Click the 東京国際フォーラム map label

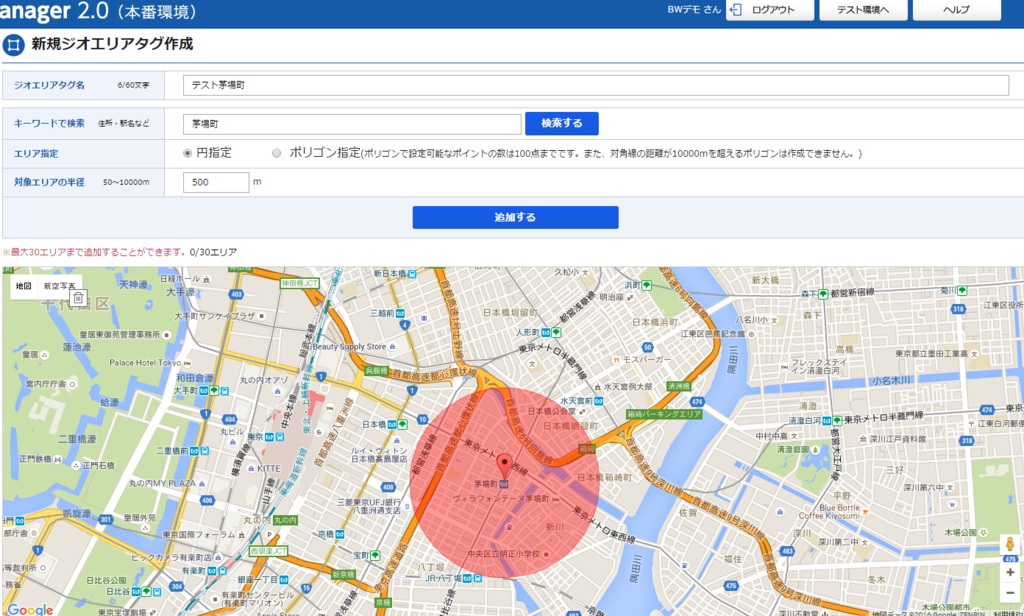point(199,535)
